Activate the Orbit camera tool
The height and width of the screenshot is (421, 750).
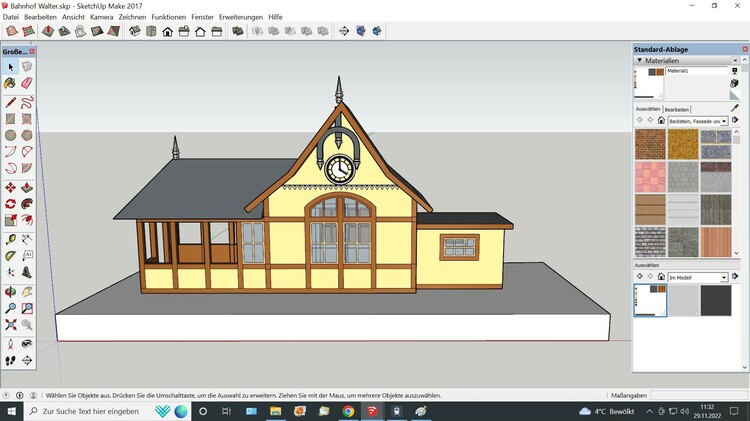(11, 292)
